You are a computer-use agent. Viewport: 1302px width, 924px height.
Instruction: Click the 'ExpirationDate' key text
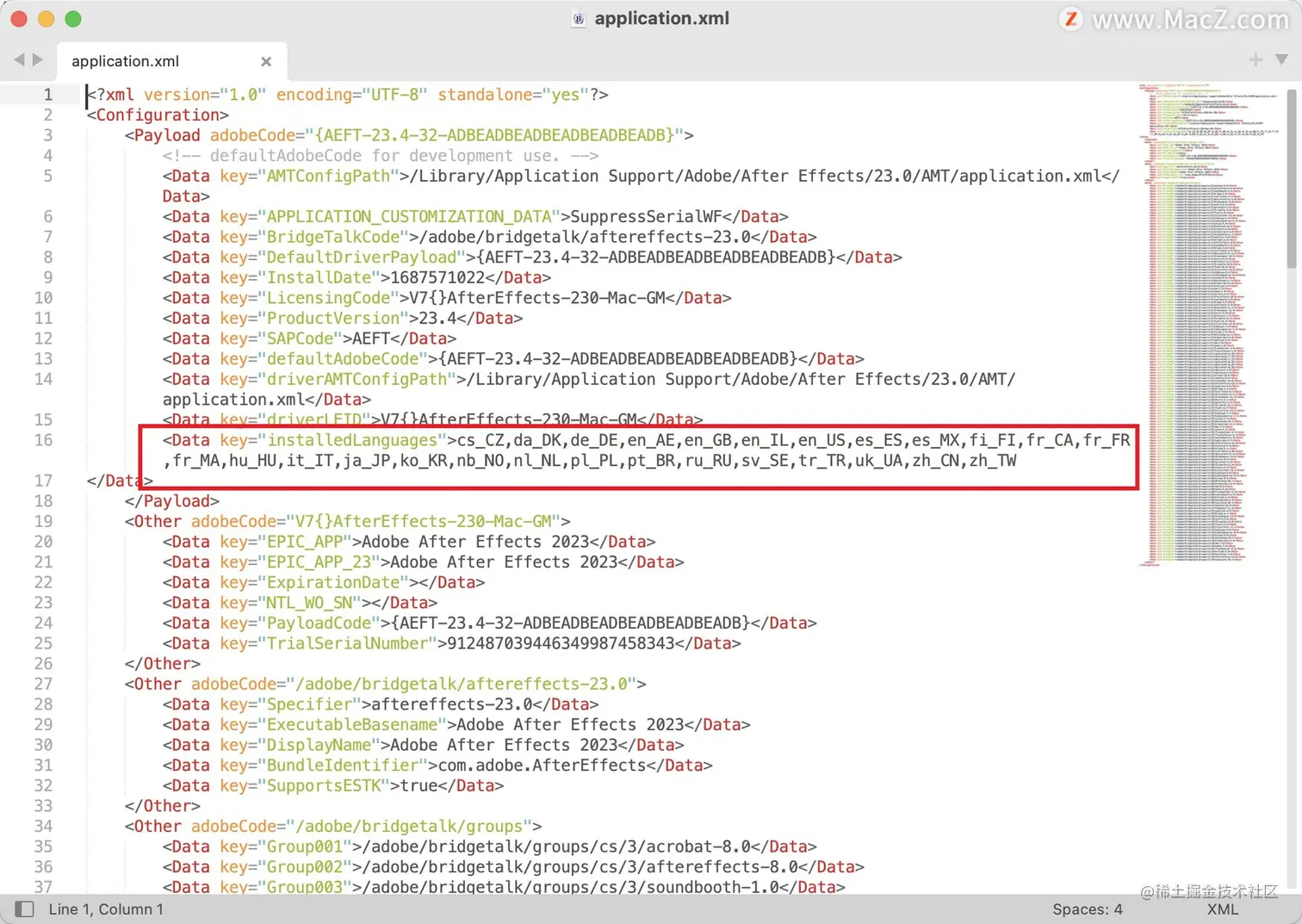[333, 582]
